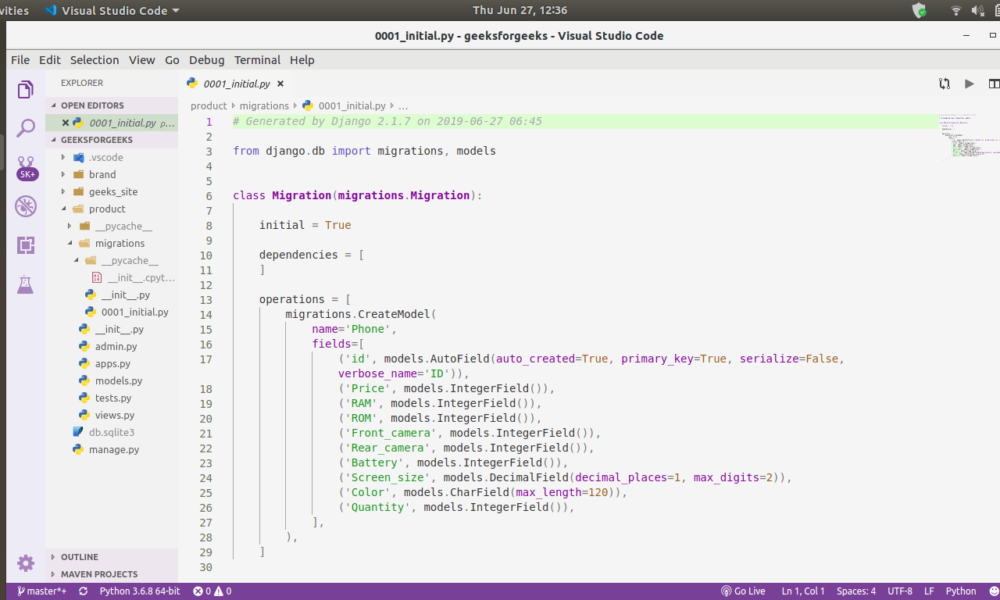Open tests.py in the explorer
This screenshot has height=600, width=1000.
[113, 398]
